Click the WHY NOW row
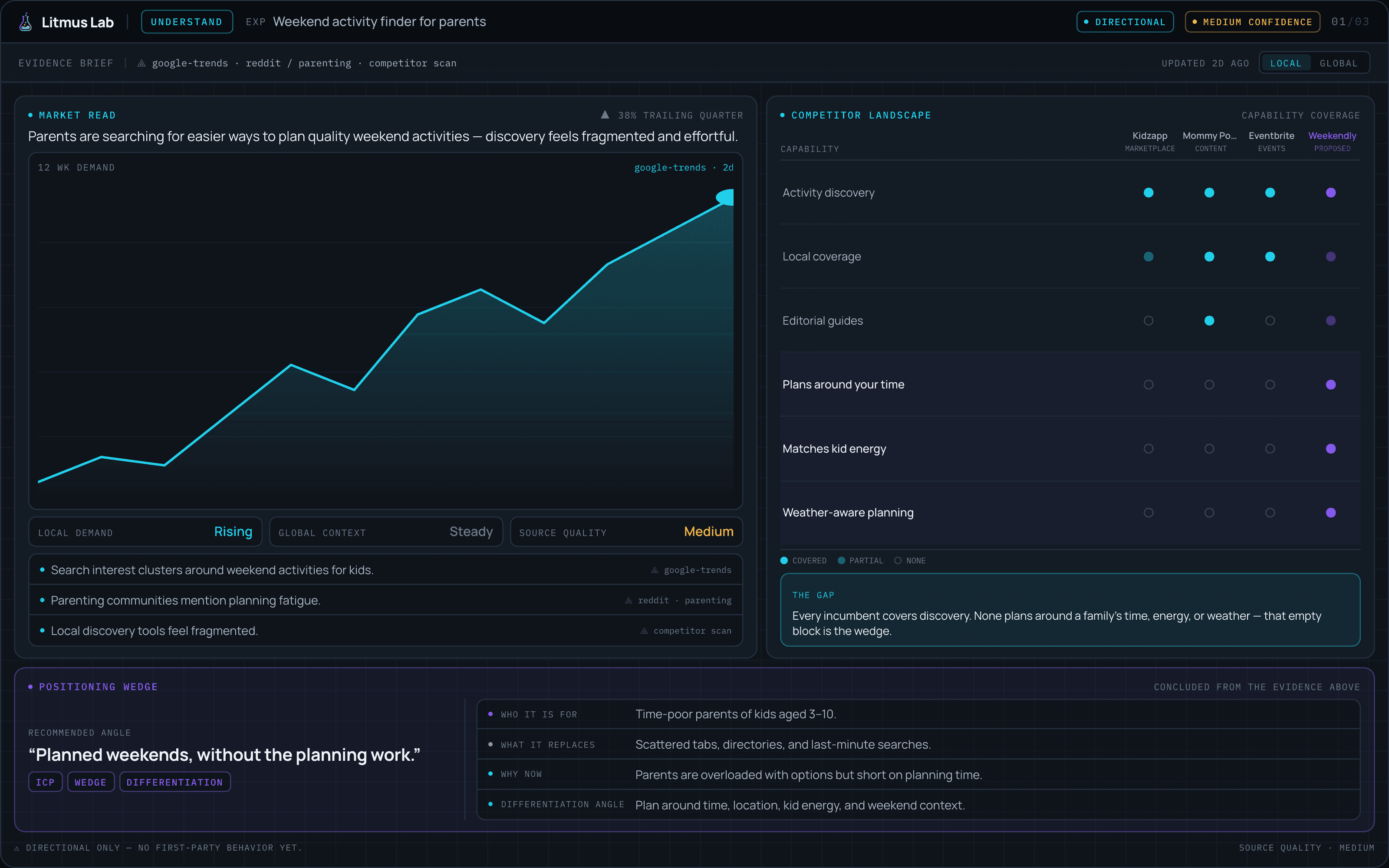 point(918,775)
